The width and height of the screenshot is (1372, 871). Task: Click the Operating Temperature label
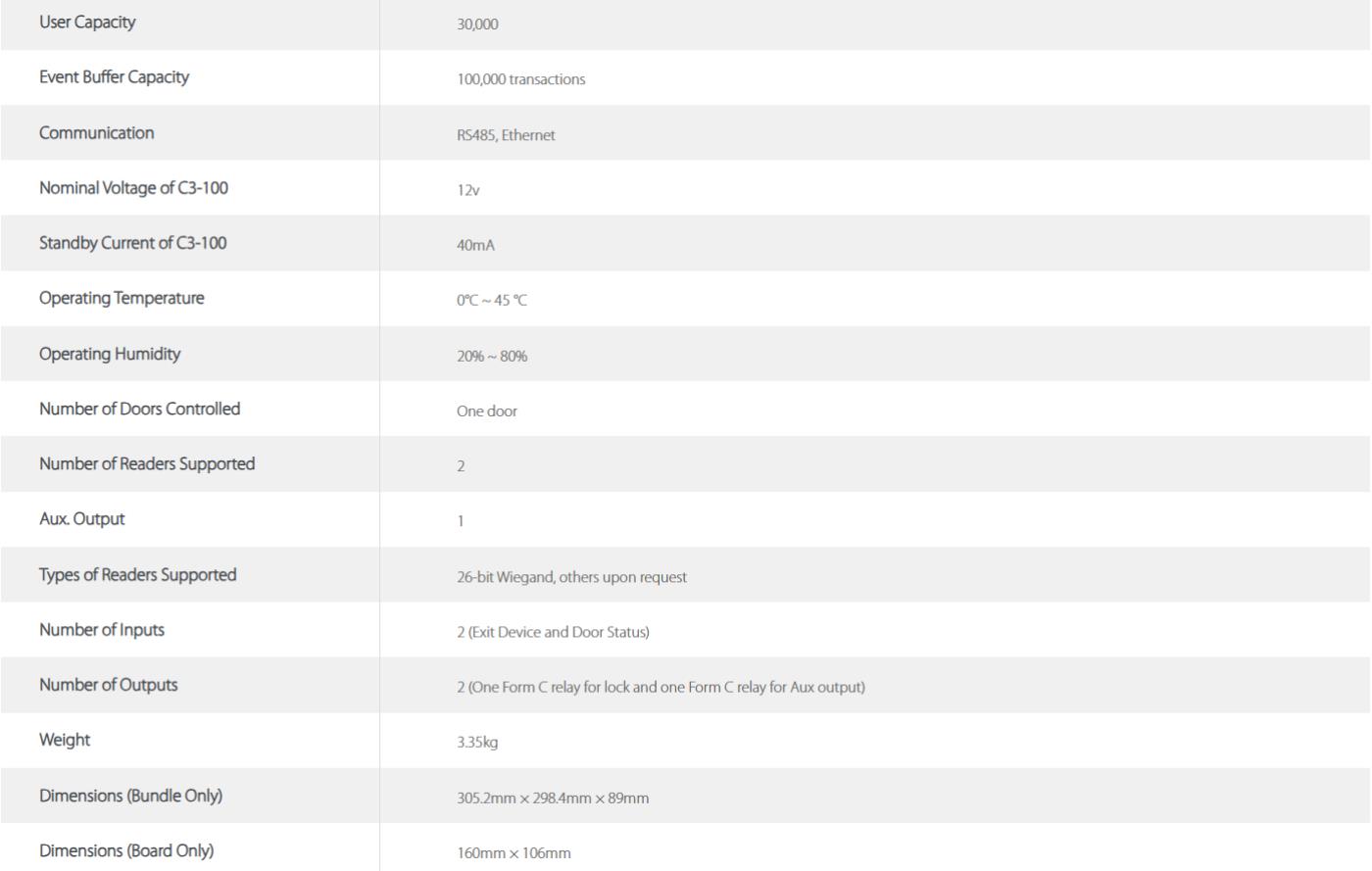coord(122,298)
